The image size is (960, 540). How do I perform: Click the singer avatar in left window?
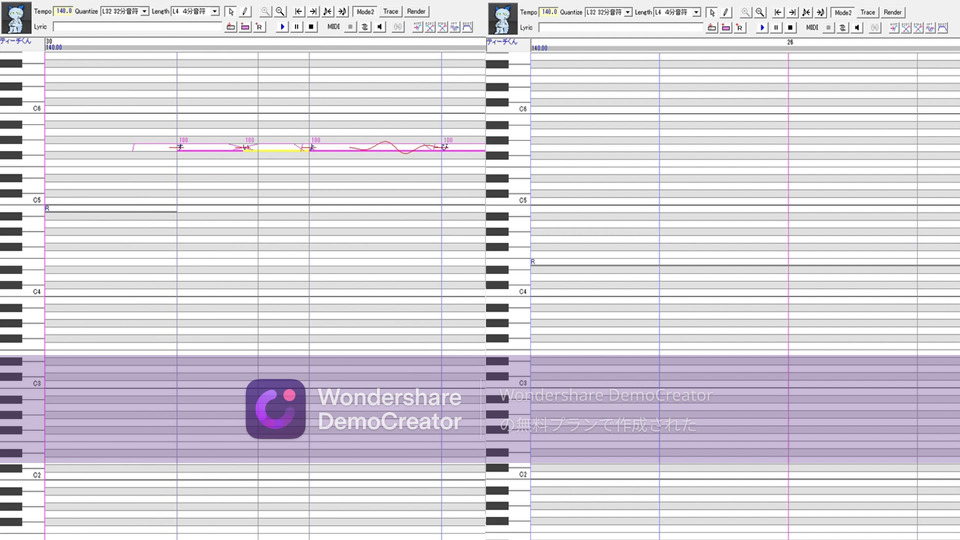click(x=16, y=18)
